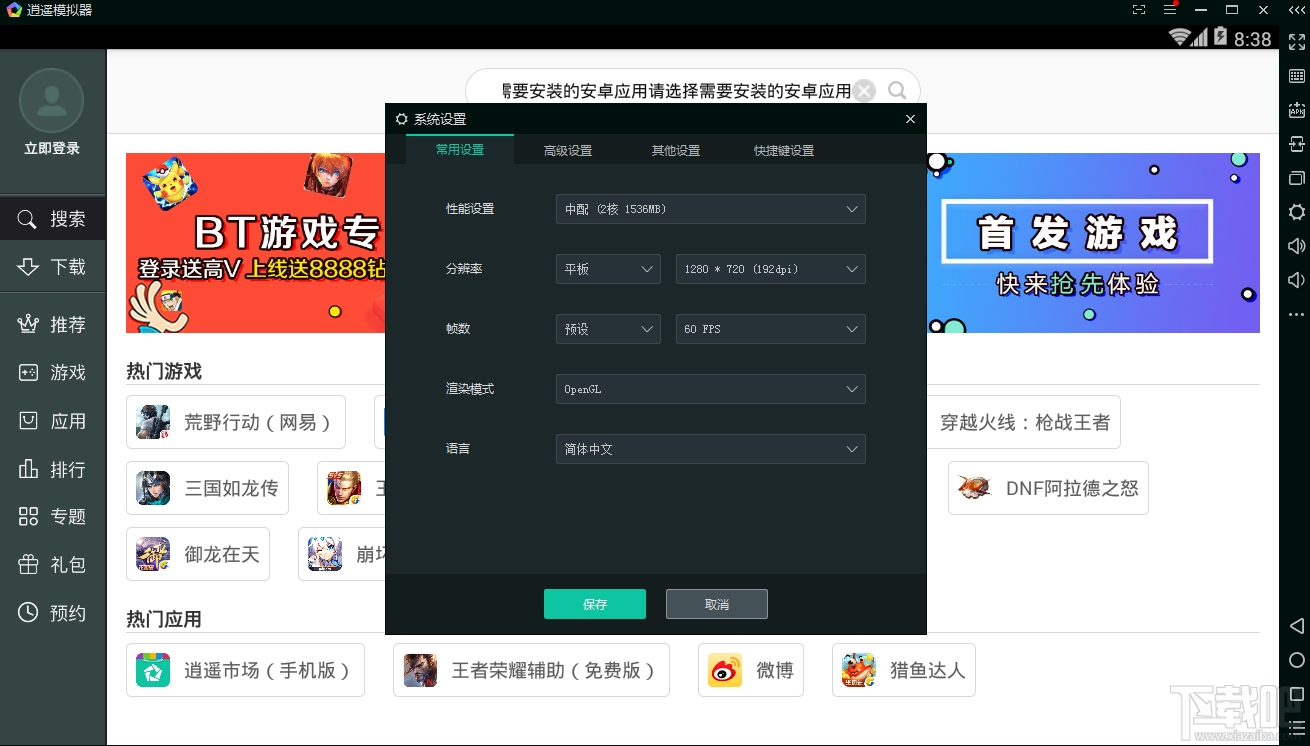Expand the 性能设置 dropdown
Viewport: 1310px width, 746px height.
pos(710,209)
